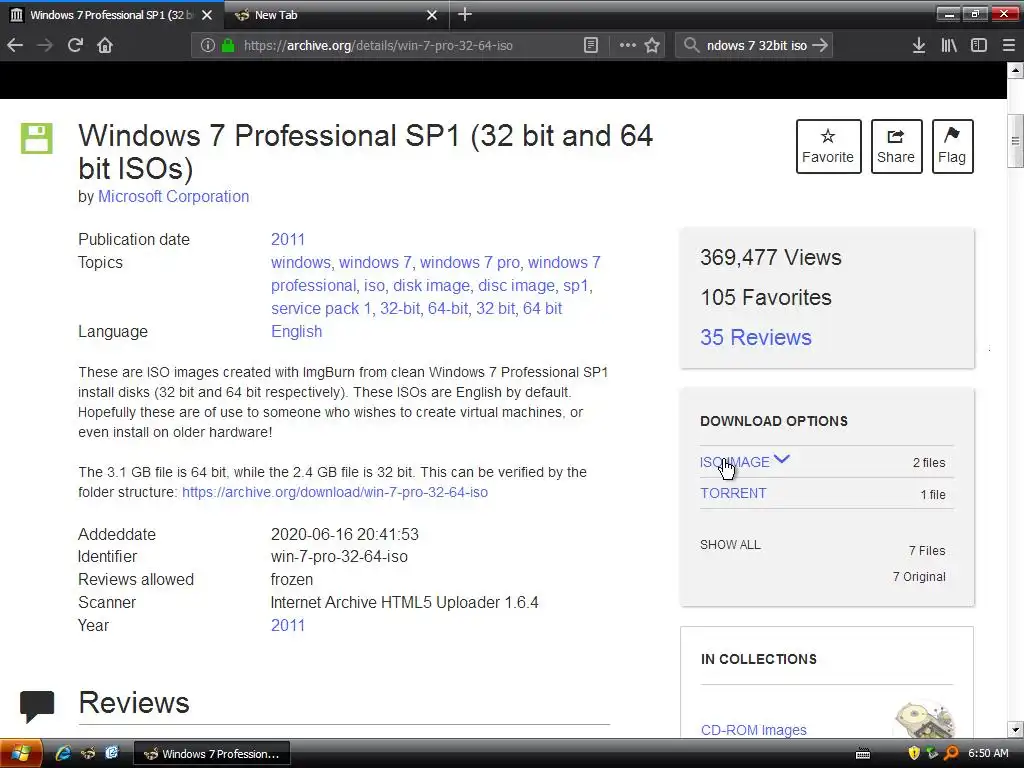The width and height of the screenshot is (1024, 768).
Task: Open the English language link
Action: 296,331
